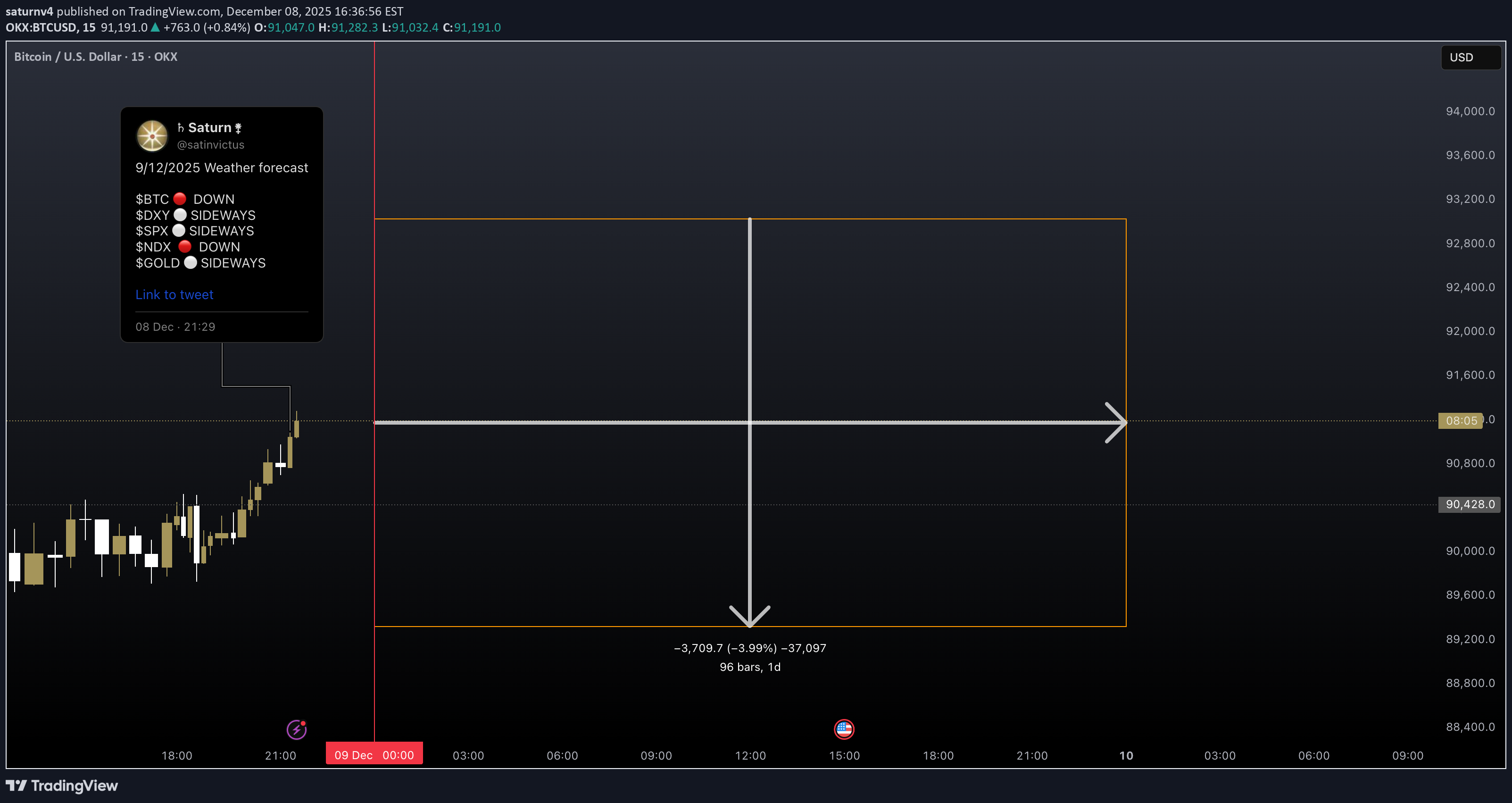Click the right-pointing arrow head
Screen dimensions: 1512x803
(1116, 422)
